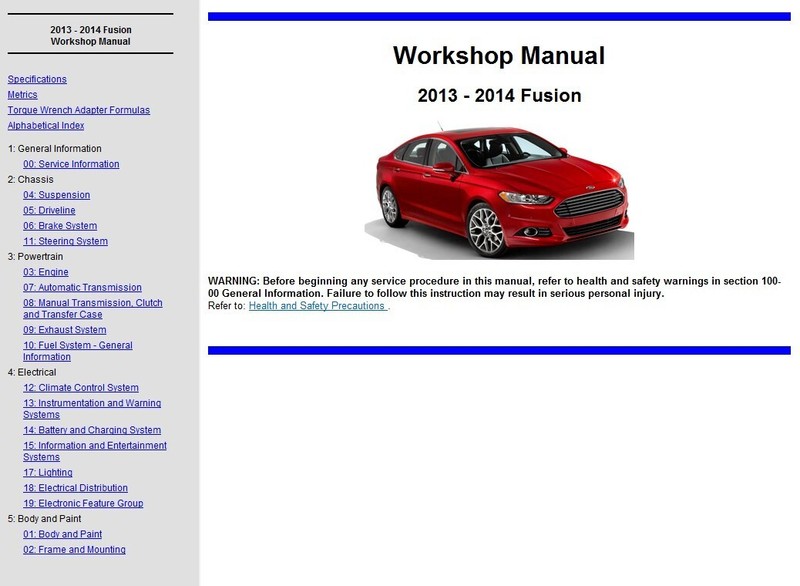The width and height of the screenshot is (800, 586).
Task: Open 02: Frame and Mounting section
Action: 74,549
